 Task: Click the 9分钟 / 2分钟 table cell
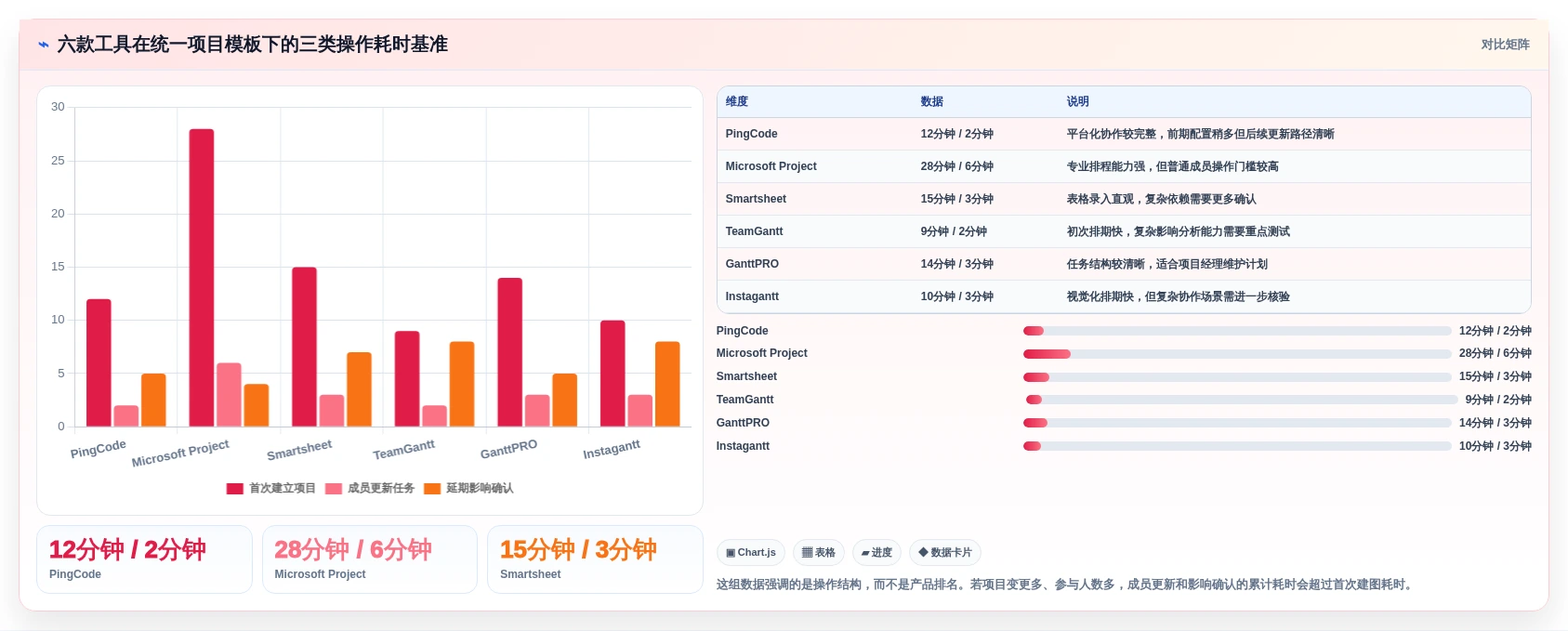click(x=954, y=231)
